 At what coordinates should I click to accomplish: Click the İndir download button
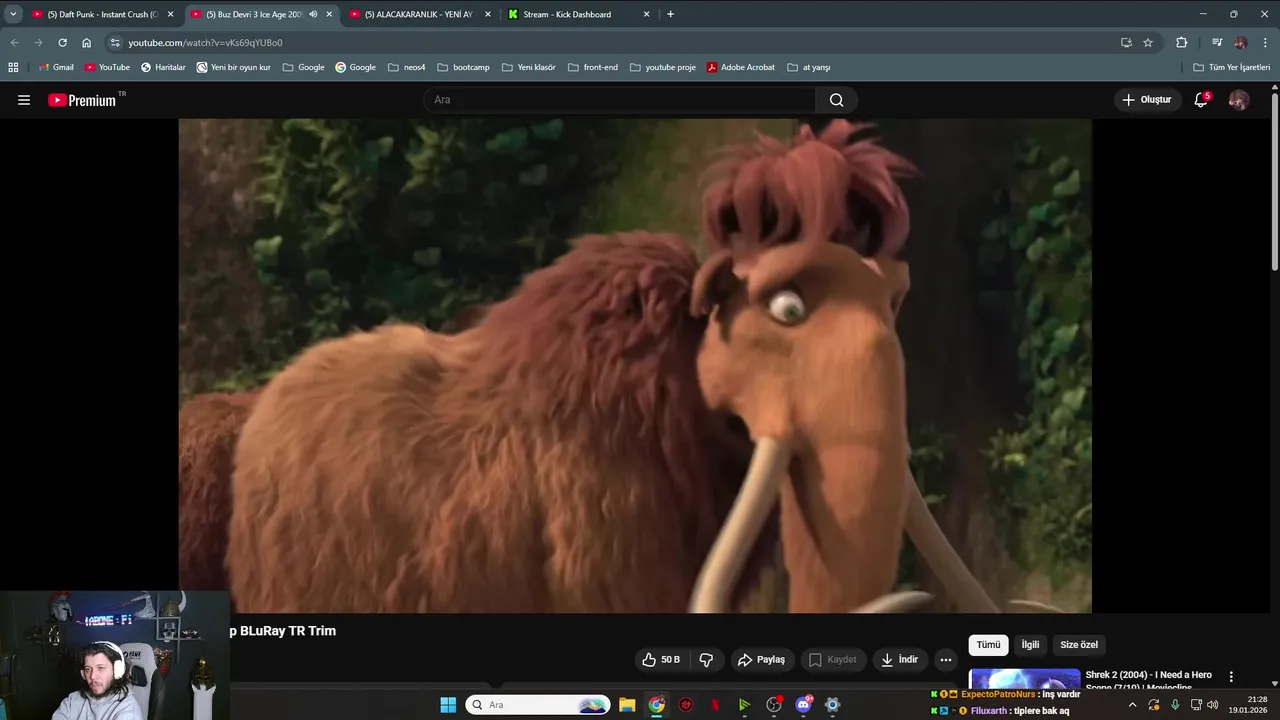[899, 660]
